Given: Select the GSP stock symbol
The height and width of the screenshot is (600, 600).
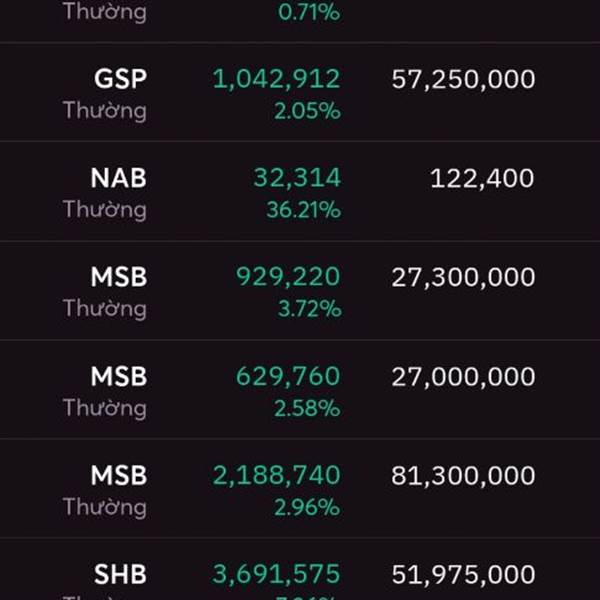Looking at the screenshot, I should click(120, 79).
